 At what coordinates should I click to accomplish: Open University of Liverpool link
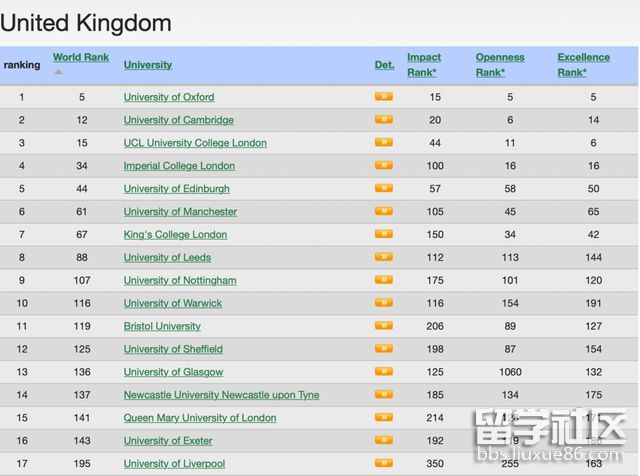point(174,463)
